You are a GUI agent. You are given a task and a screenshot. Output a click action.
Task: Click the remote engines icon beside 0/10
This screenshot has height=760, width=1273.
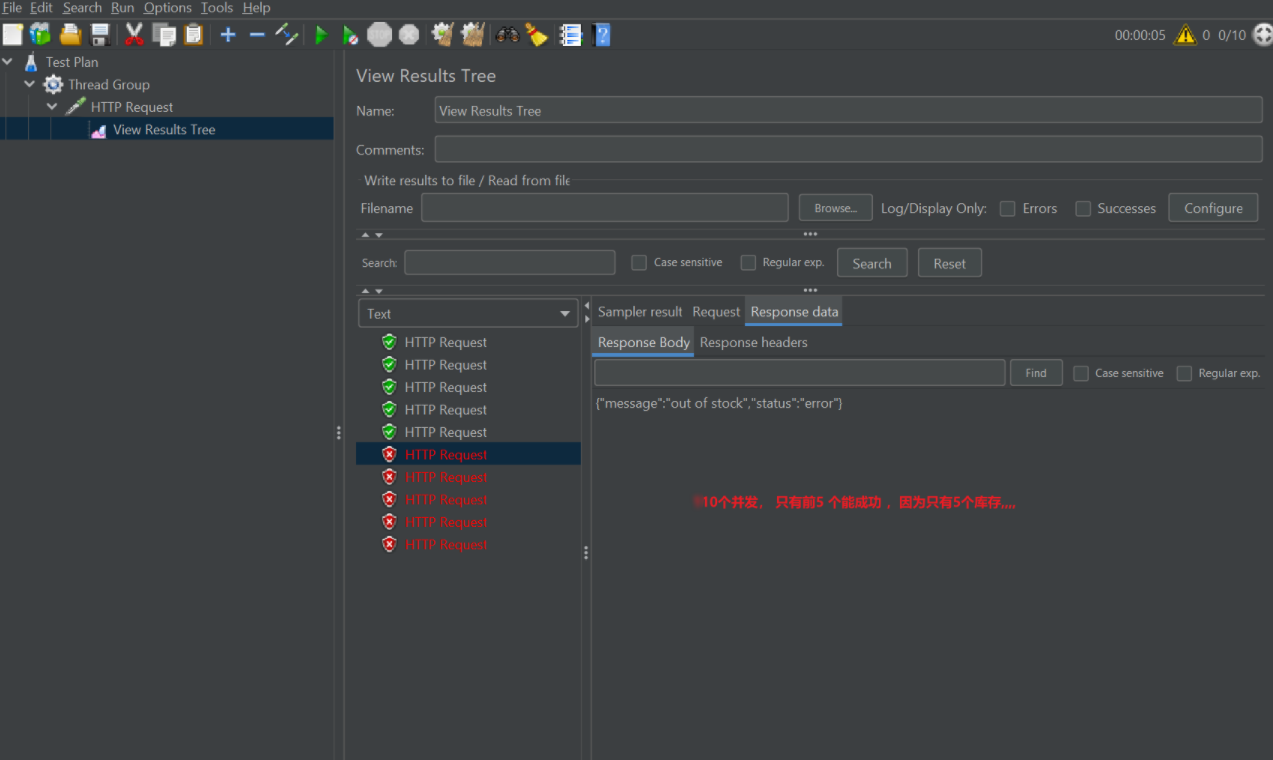click(x=1262, y=35)
